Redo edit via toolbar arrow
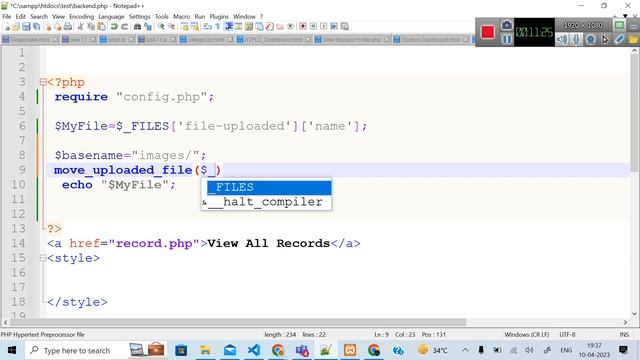640x360 pixels. pyautogui.click(x=124, y=27)
